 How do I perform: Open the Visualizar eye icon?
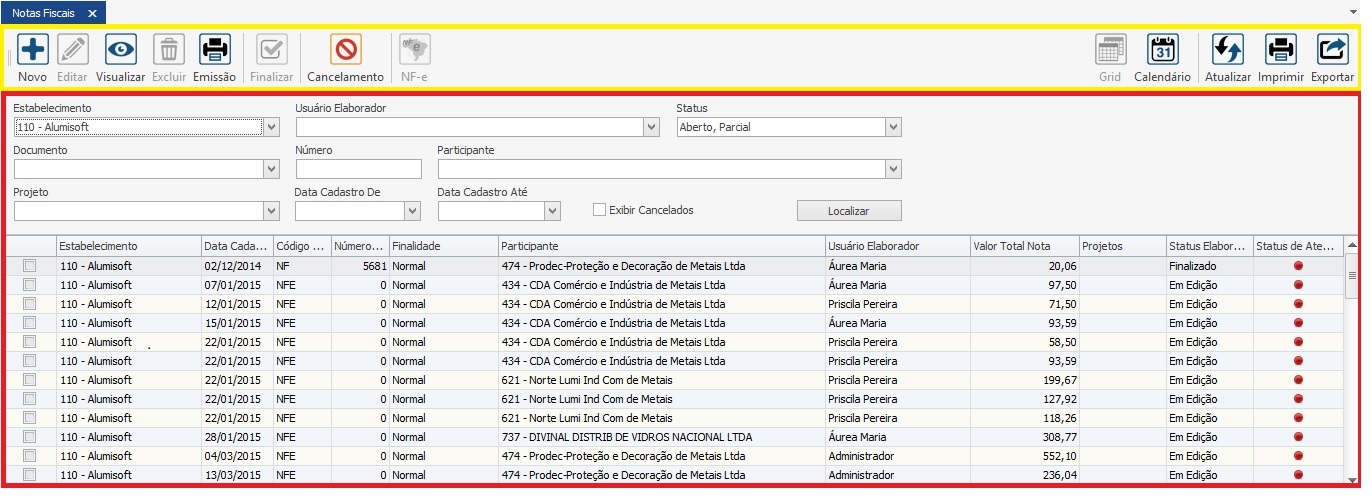pos(121,49)
